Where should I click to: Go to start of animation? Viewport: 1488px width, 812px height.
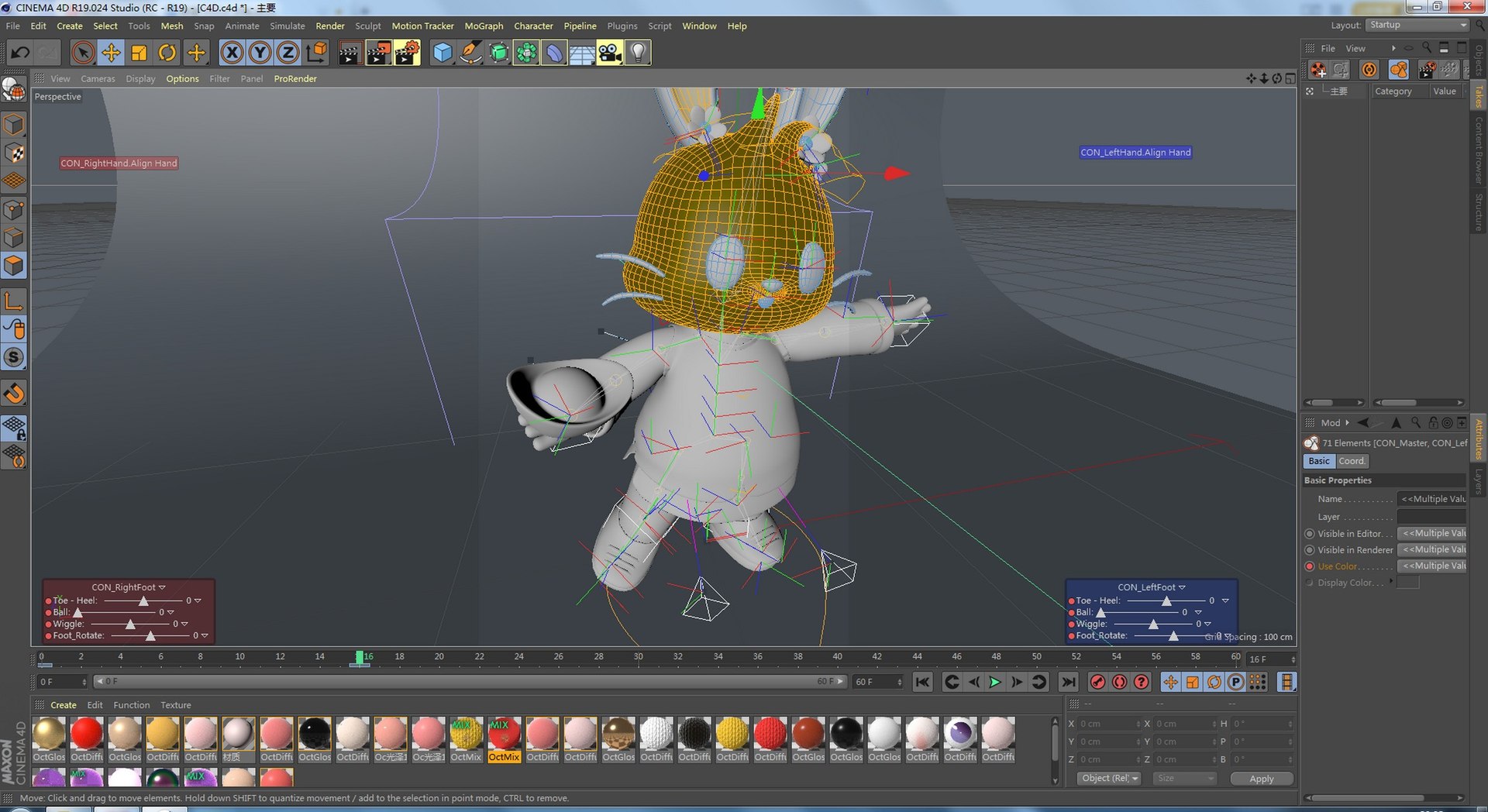[x=922, y=682]
